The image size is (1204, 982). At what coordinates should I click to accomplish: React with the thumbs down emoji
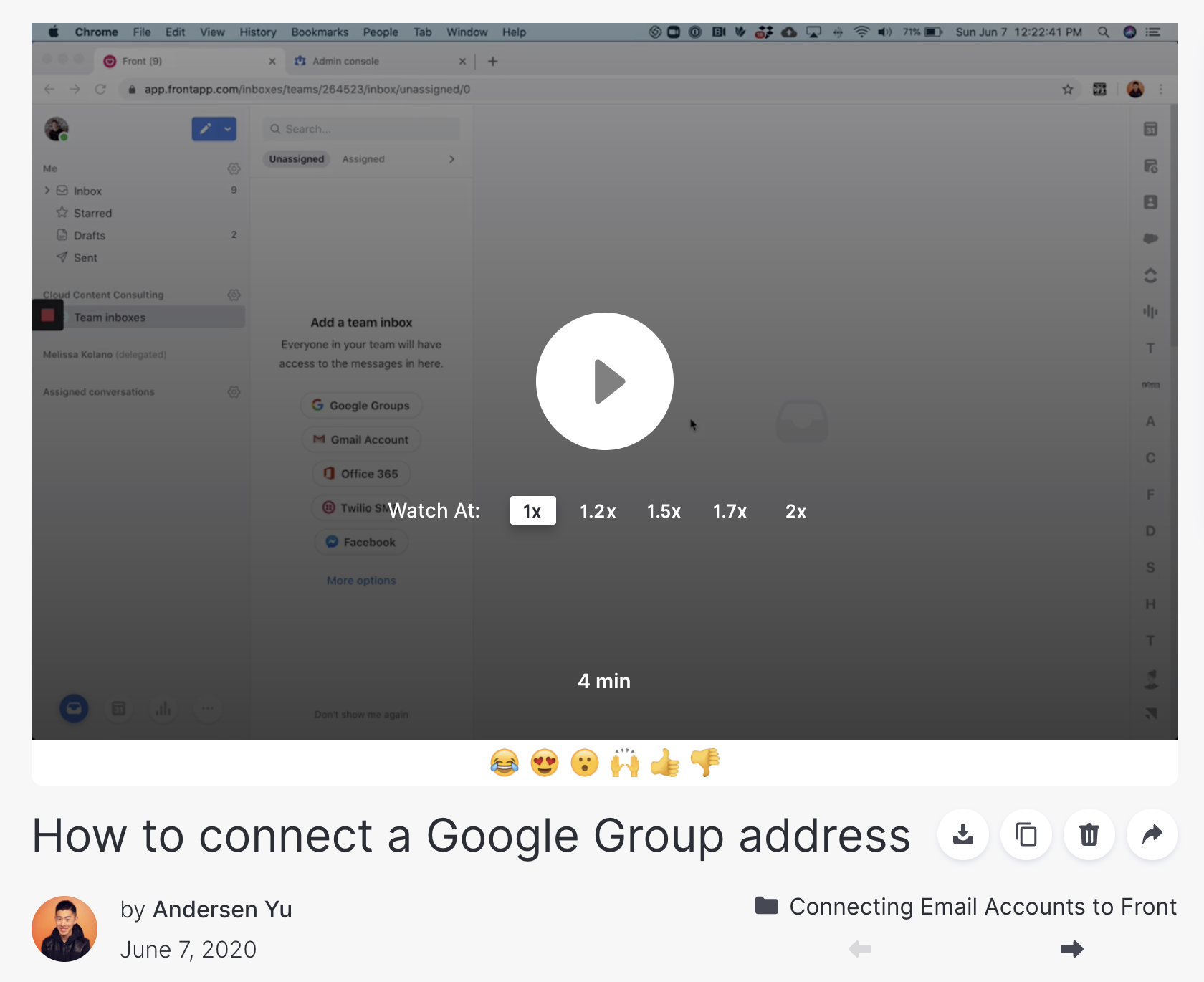(x=705, y=763)
